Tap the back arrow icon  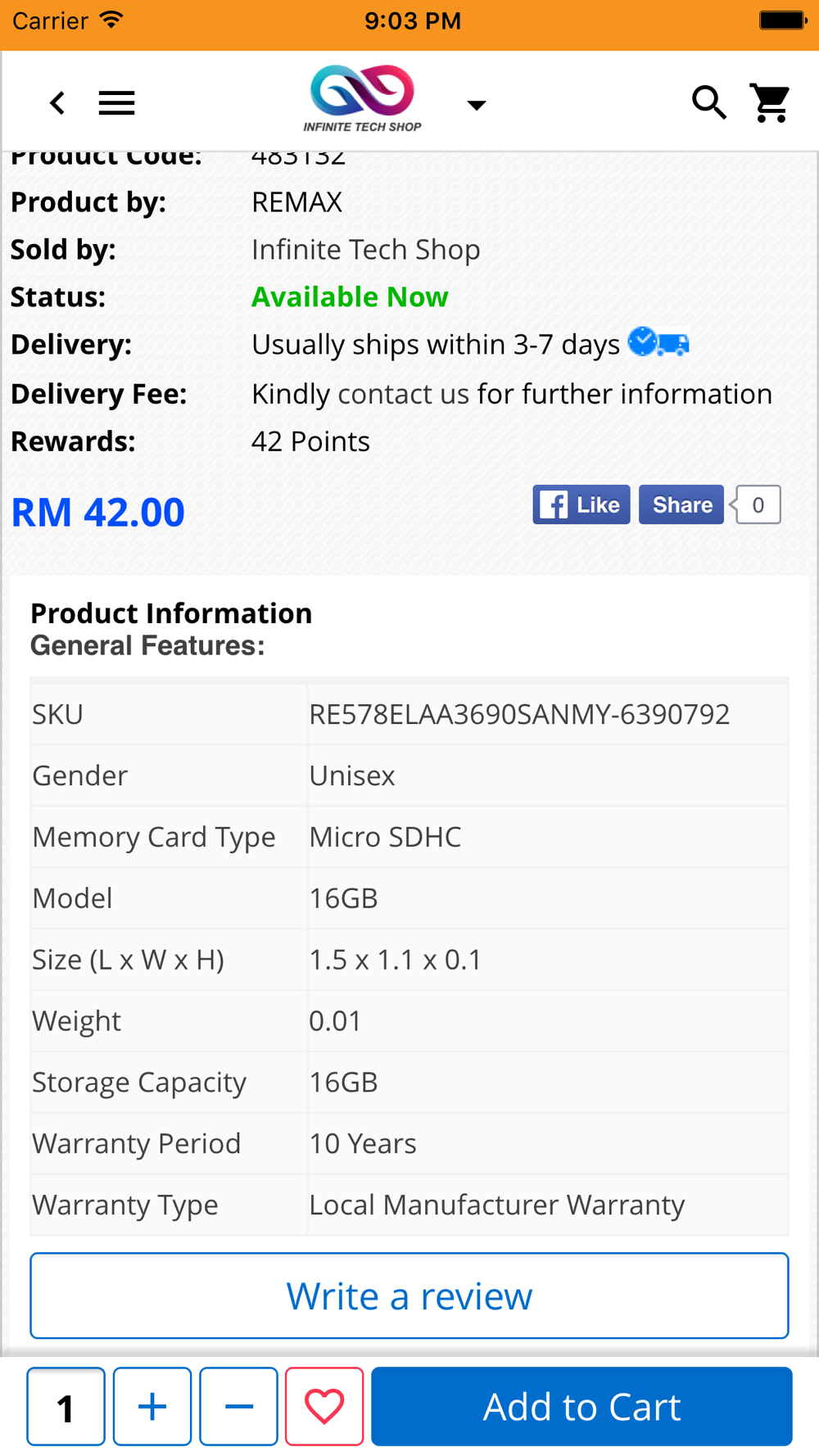point(57,103)
